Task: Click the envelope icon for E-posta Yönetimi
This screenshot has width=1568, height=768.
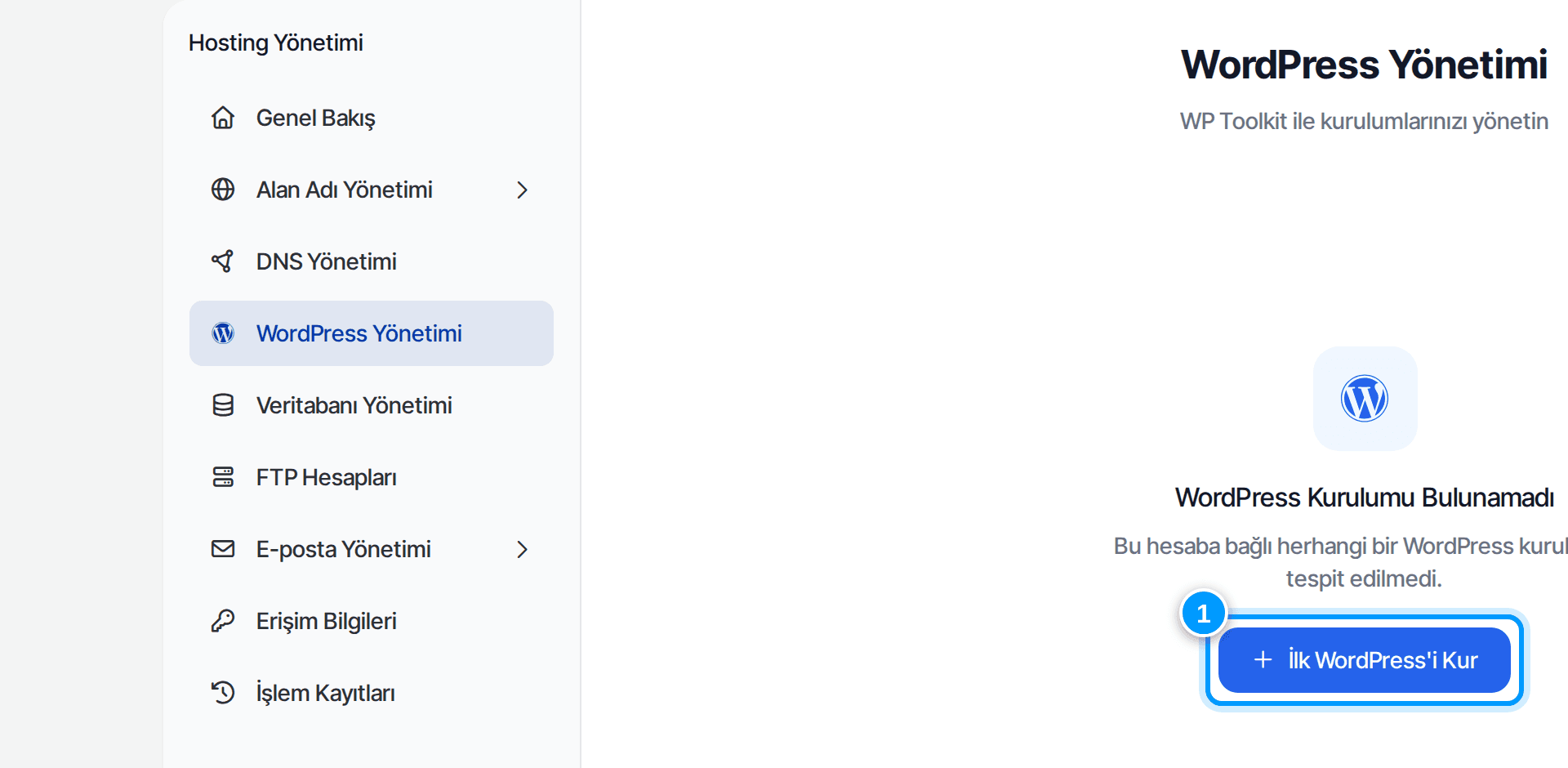Action: 223,549
